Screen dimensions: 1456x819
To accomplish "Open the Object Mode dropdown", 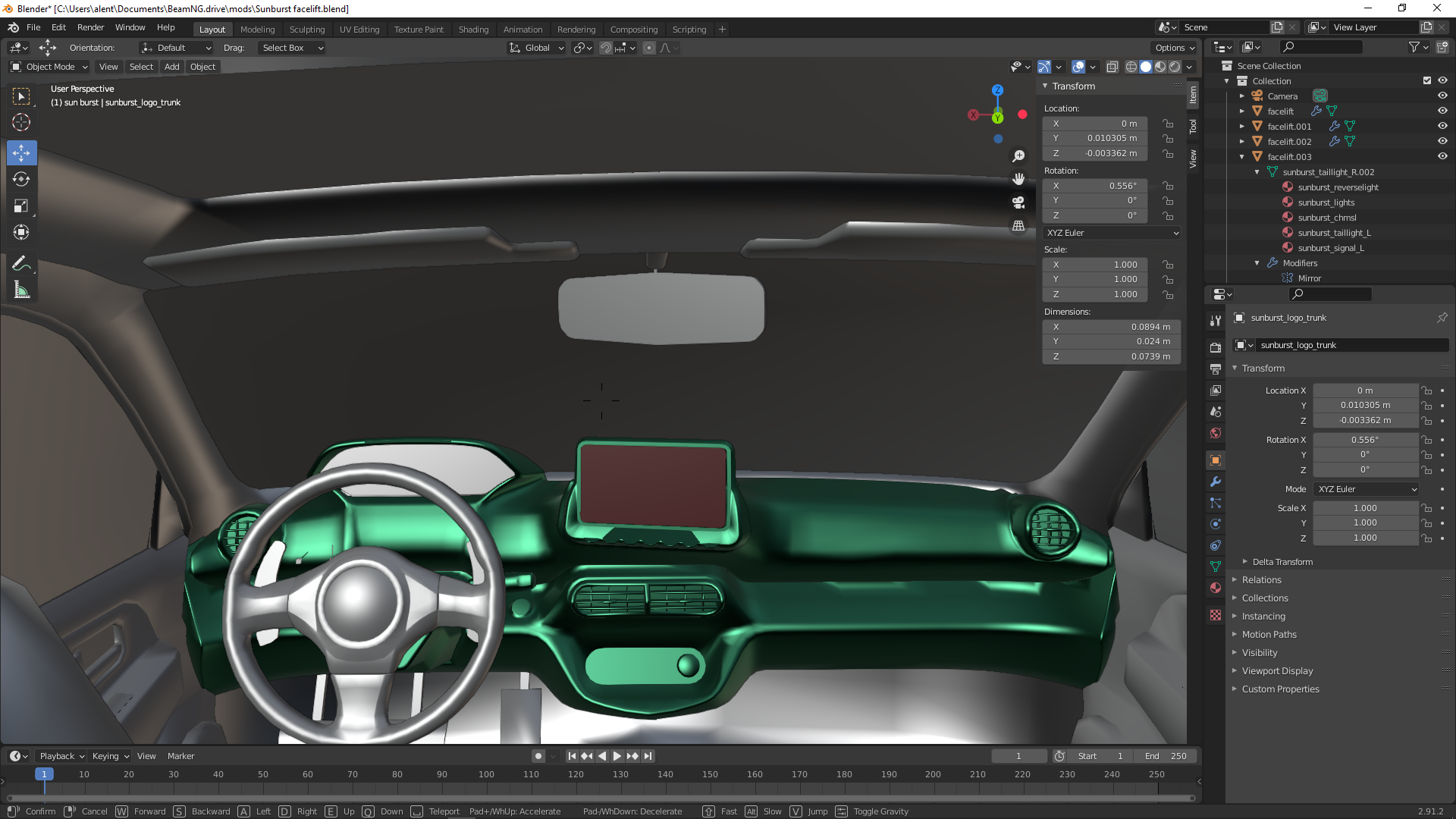I will [x=49, y=67].
